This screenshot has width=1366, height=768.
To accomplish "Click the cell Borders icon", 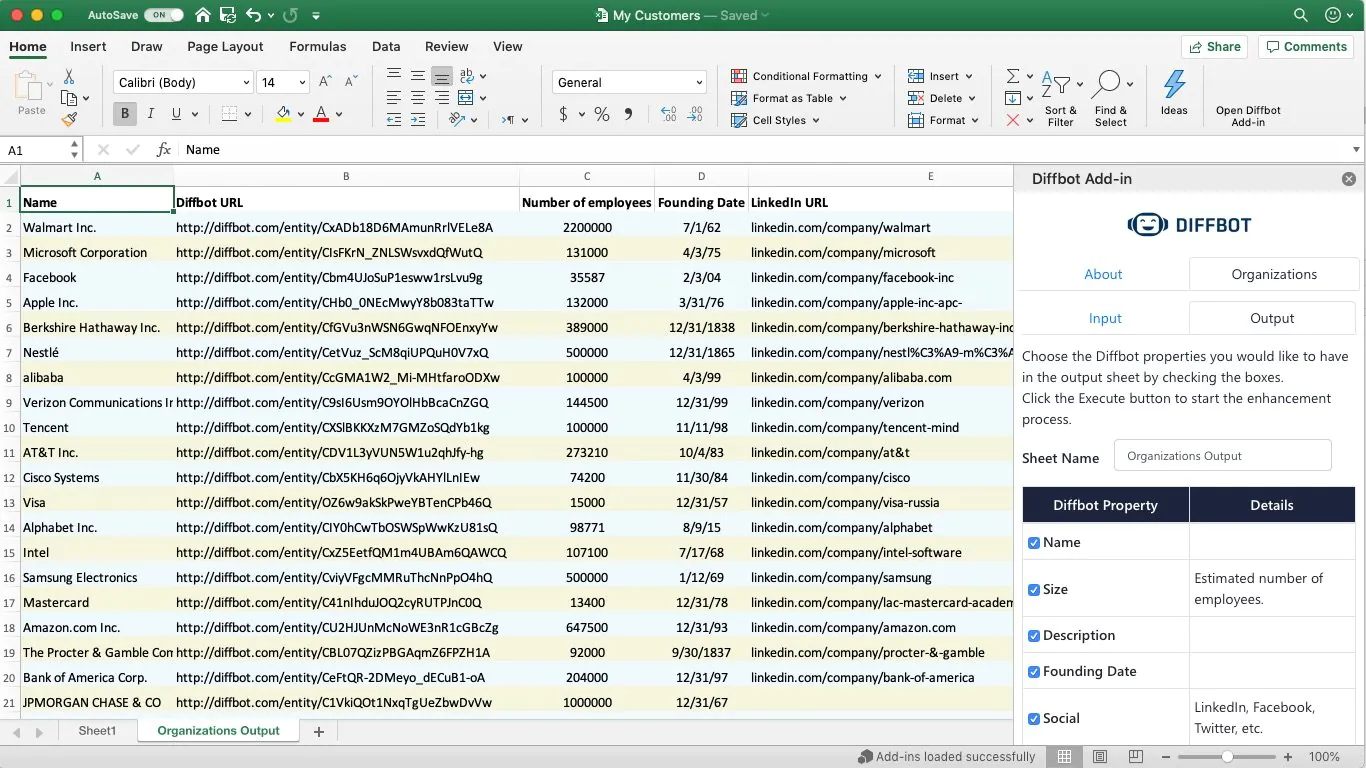I will [x=229, y=114].
